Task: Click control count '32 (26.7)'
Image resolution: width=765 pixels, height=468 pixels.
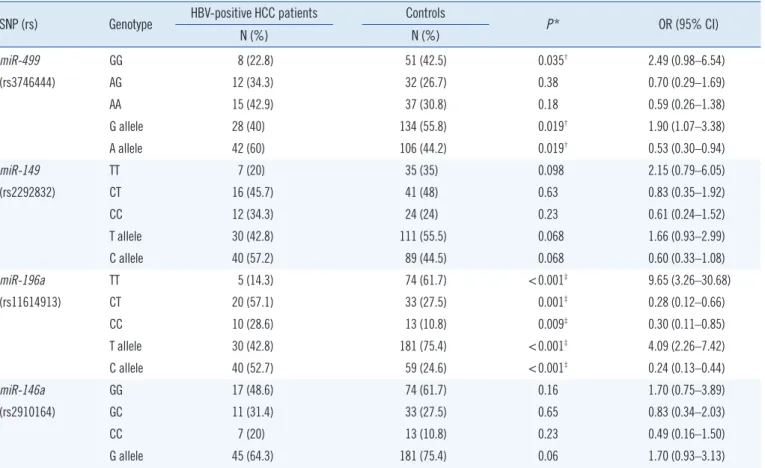Action: 425,82
